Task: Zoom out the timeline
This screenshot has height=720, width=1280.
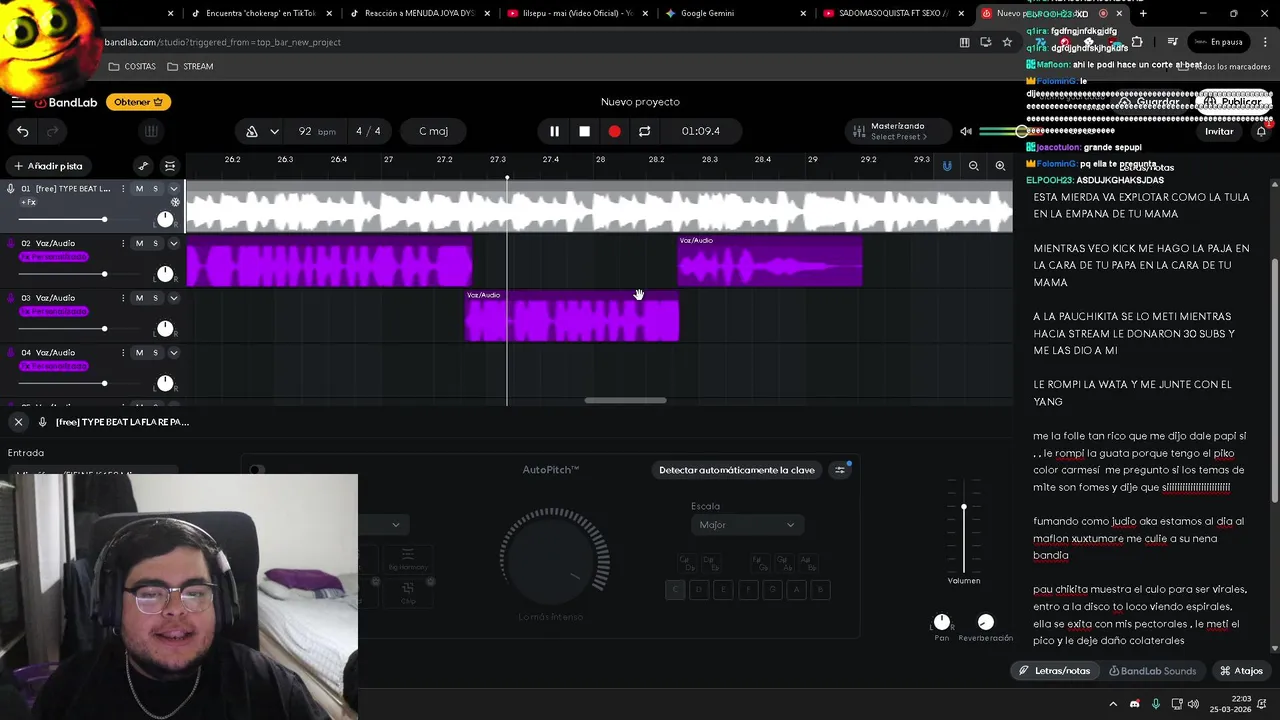Action: coord(973,166)
